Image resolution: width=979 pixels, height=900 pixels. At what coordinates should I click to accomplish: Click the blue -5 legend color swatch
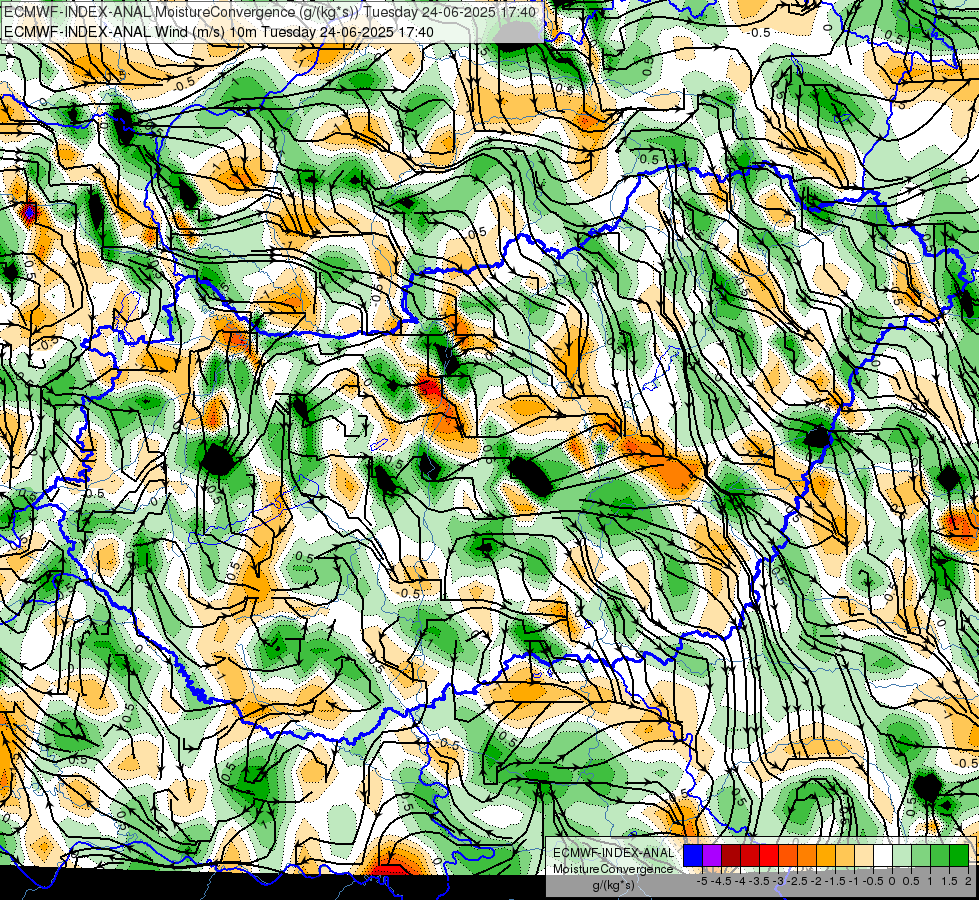pos(693,855)
